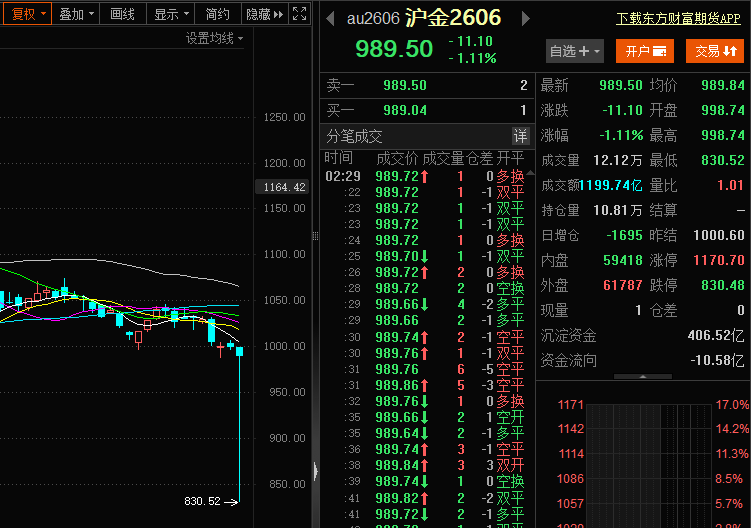Open the 显示 display dropdown
Screen dimensions: 751x528
pyautogui.click(x=171, y=13)
